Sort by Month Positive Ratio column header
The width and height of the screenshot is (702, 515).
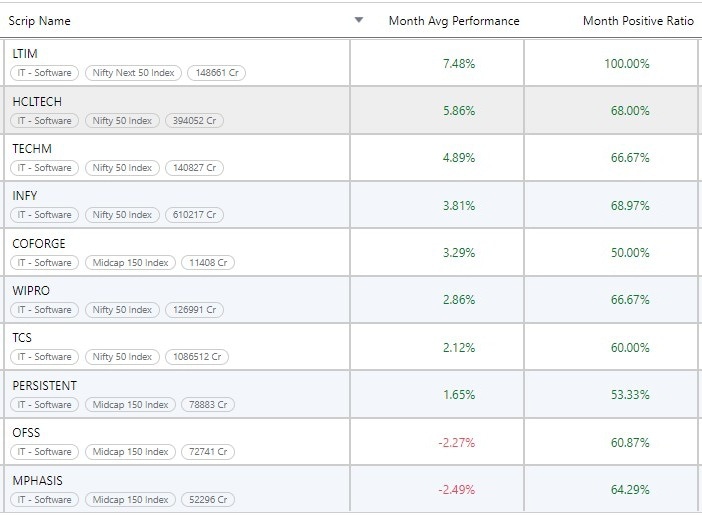pyautogui.click(x=637, y=21)
